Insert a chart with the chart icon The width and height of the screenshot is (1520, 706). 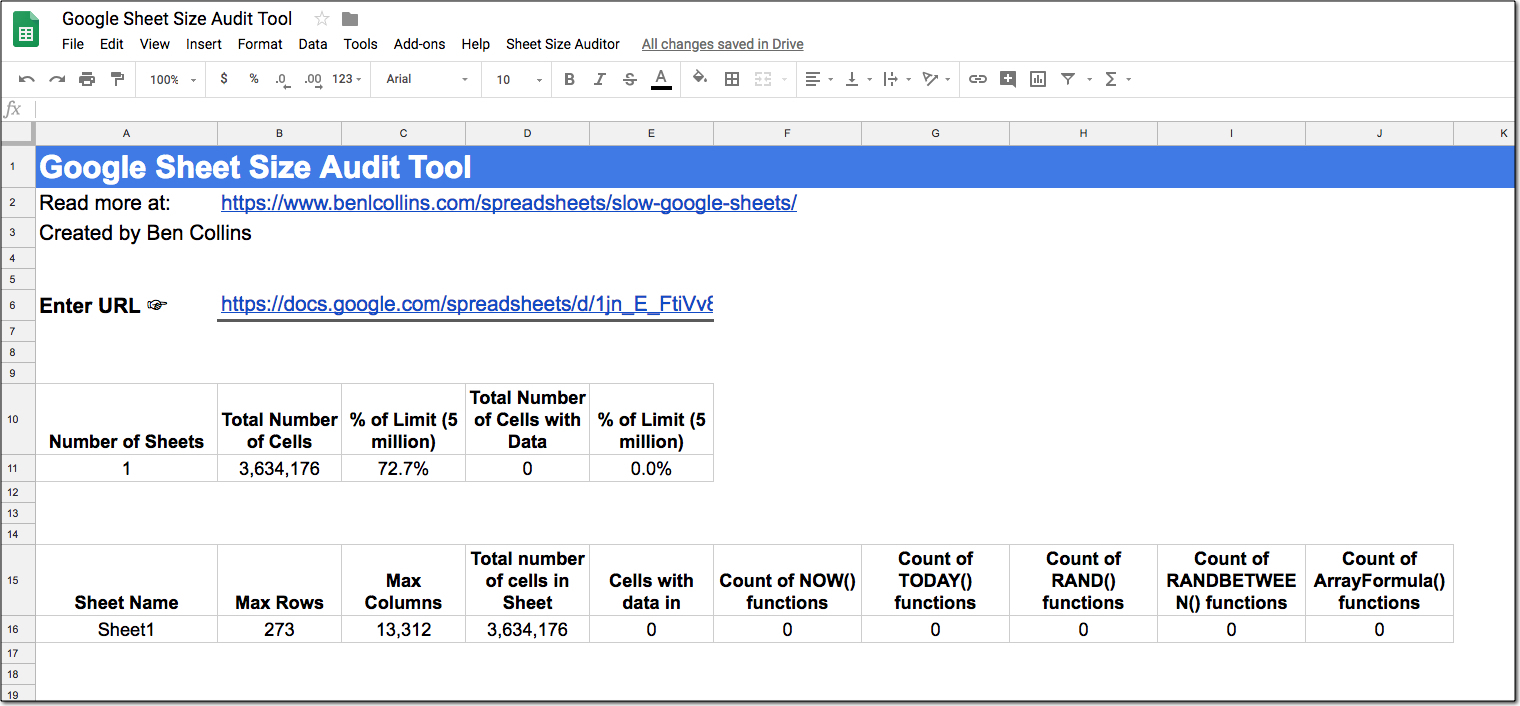click(1038, 79)
